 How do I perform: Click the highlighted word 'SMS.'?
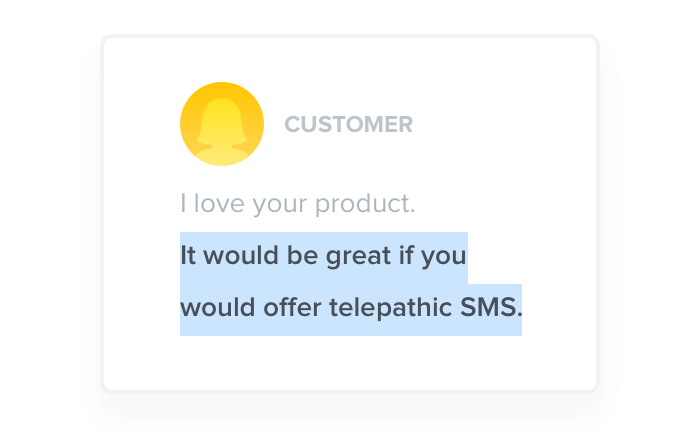[x=491, y=307]
